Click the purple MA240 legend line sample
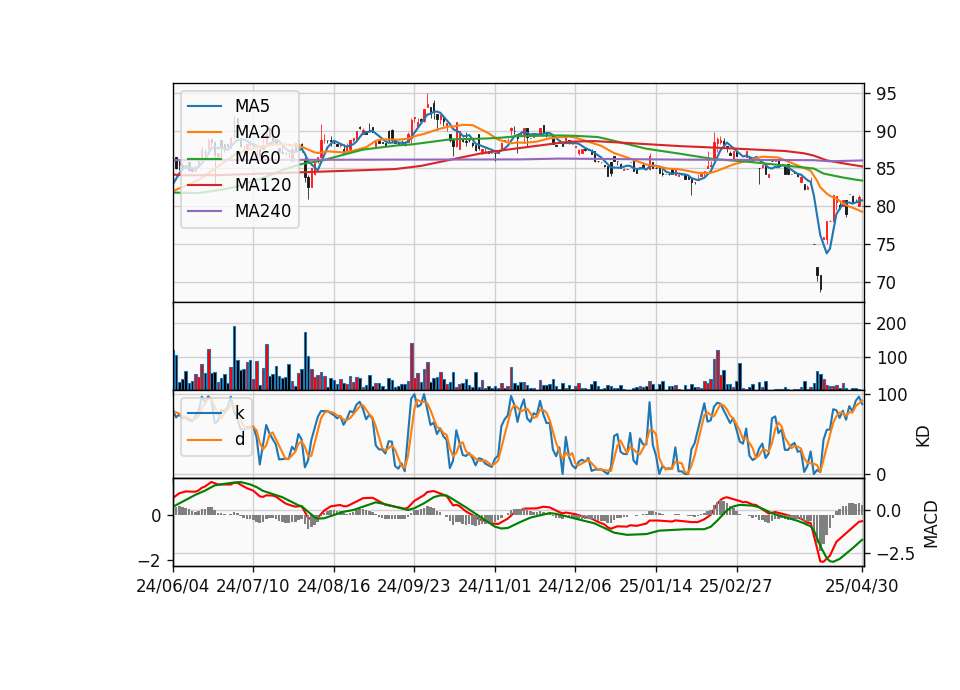This screenshot has height=690, width=960. (x=204, y=211)
